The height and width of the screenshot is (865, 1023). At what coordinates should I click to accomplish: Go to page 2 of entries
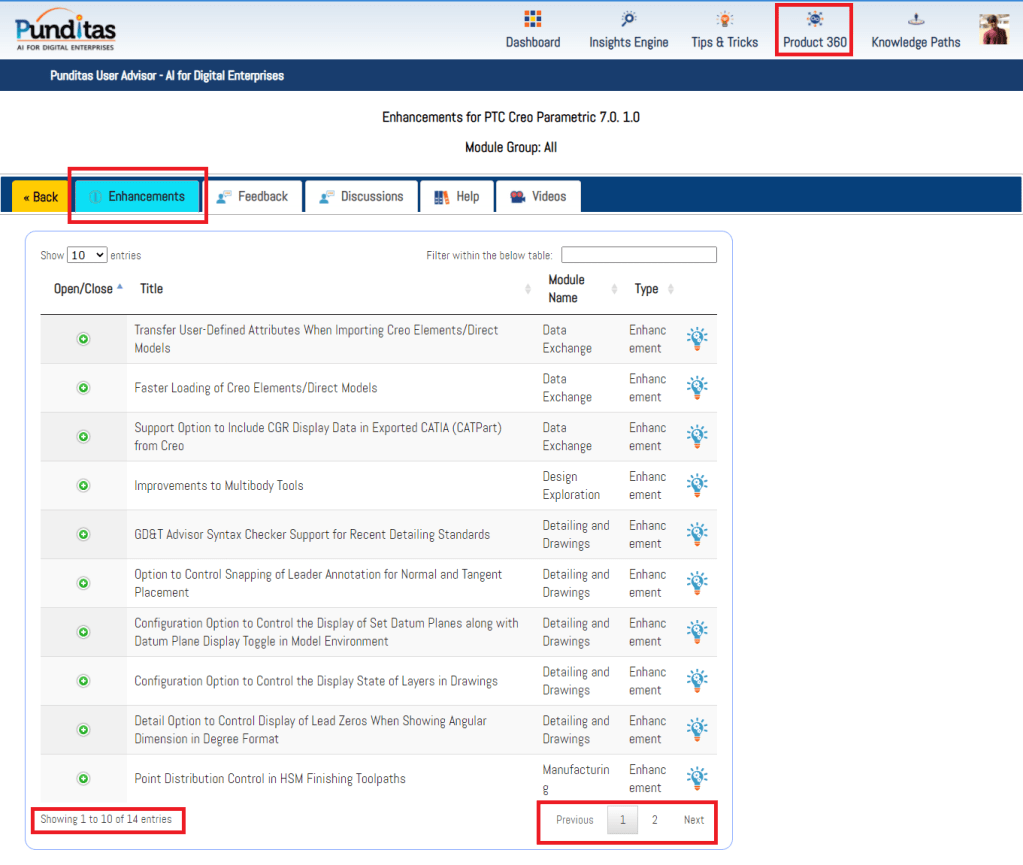point(655,820)
